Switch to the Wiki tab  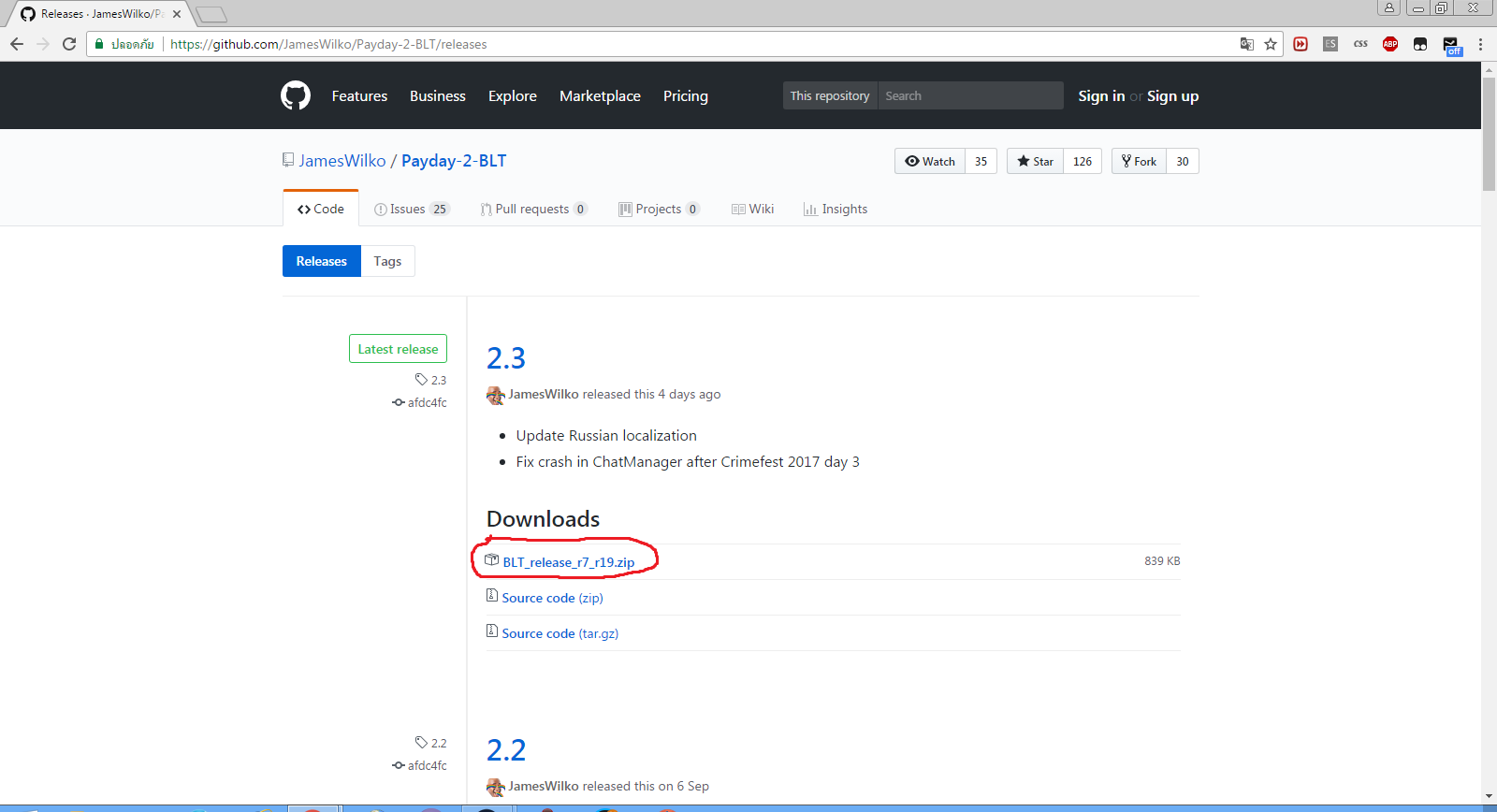pos(752,209)
